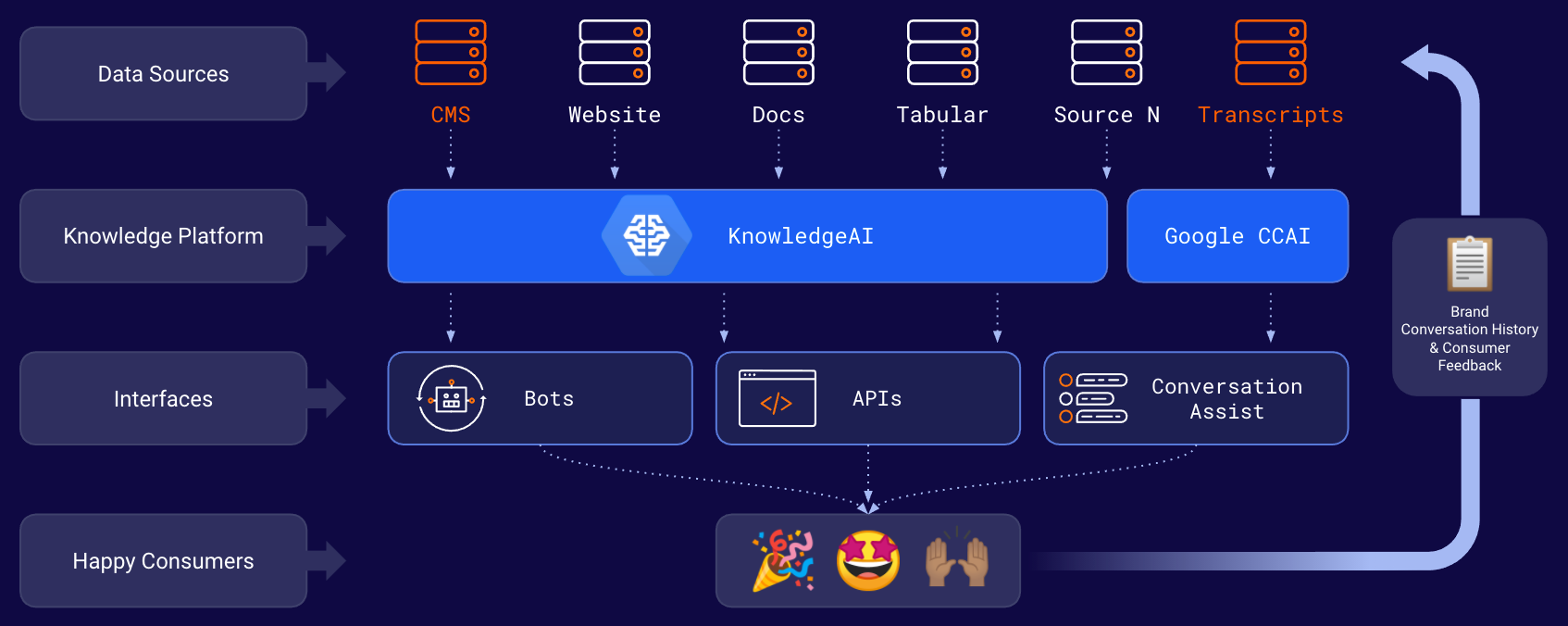
Task: Click the CMS text label
Action: 451,115
